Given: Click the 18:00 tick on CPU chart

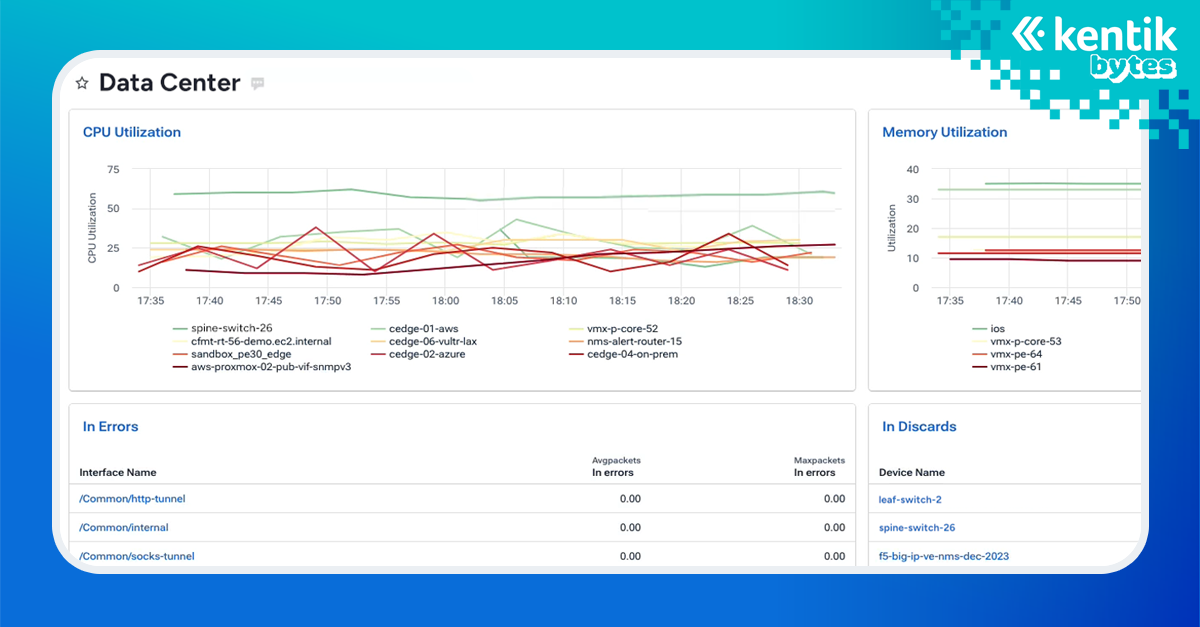Looking at the screenshot, I should click(x=445, y=301).
